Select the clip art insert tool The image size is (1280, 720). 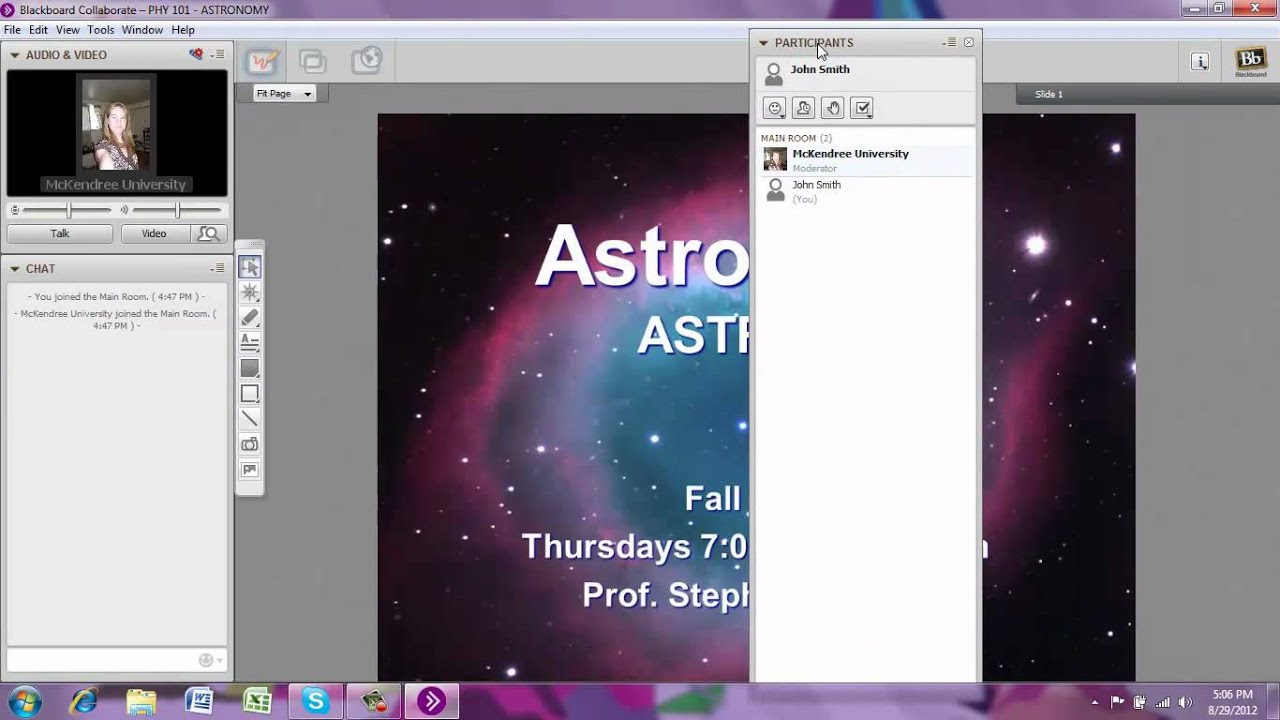250,469
